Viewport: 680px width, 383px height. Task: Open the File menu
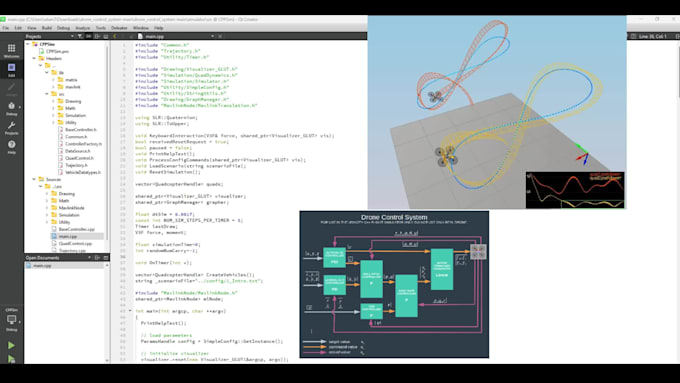pyautogui.click(x=6, y=28)
